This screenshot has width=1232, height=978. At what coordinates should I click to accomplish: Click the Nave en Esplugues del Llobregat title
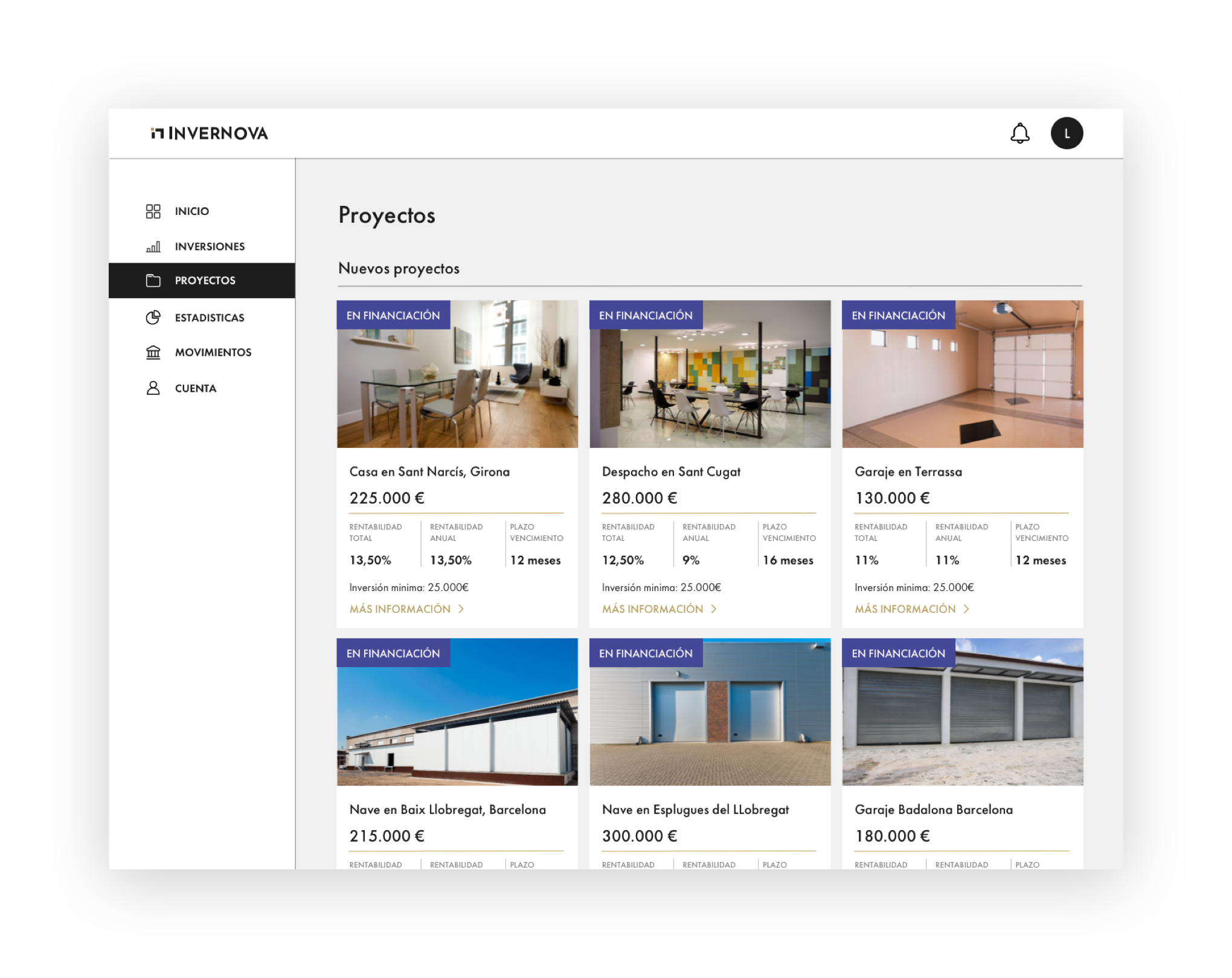(695, 810)
